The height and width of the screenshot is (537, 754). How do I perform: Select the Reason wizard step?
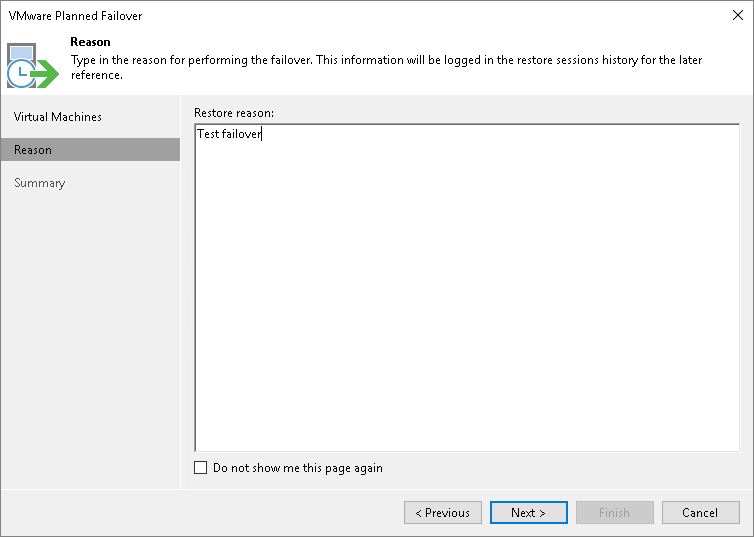(x=90, y=150)
